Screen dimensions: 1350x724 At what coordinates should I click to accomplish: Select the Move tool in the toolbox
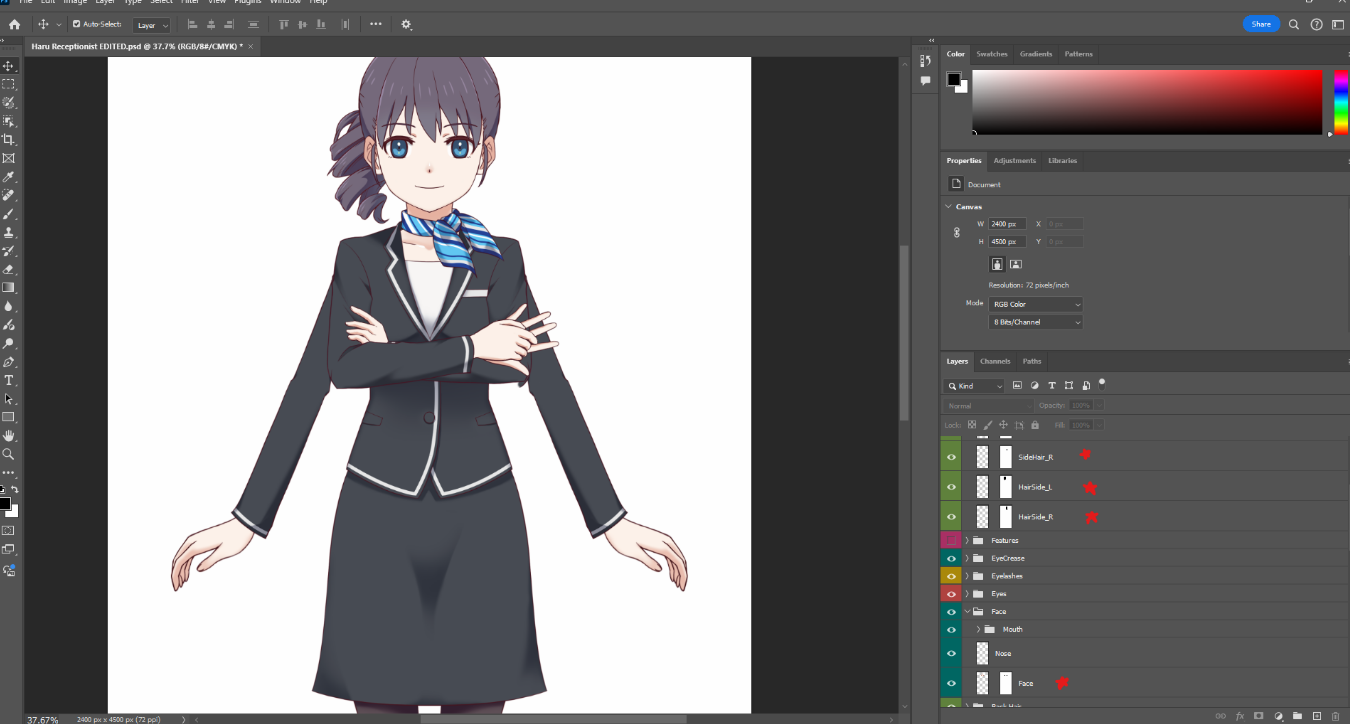[x=9, y=66]
